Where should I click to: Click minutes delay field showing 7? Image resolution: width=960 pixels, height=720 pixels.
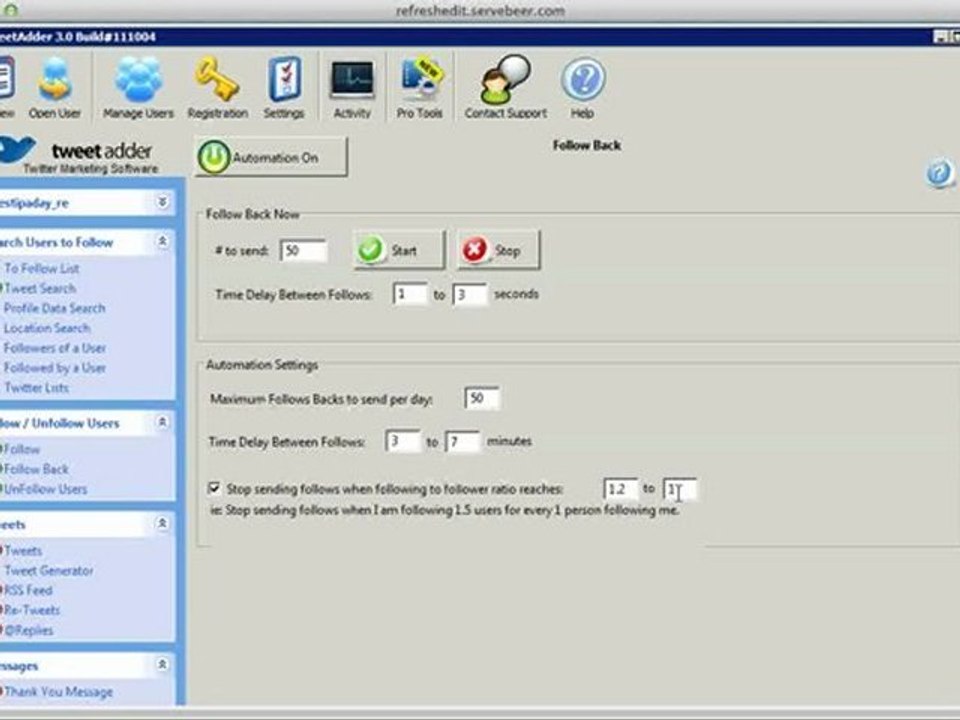[x=462, y=441]
